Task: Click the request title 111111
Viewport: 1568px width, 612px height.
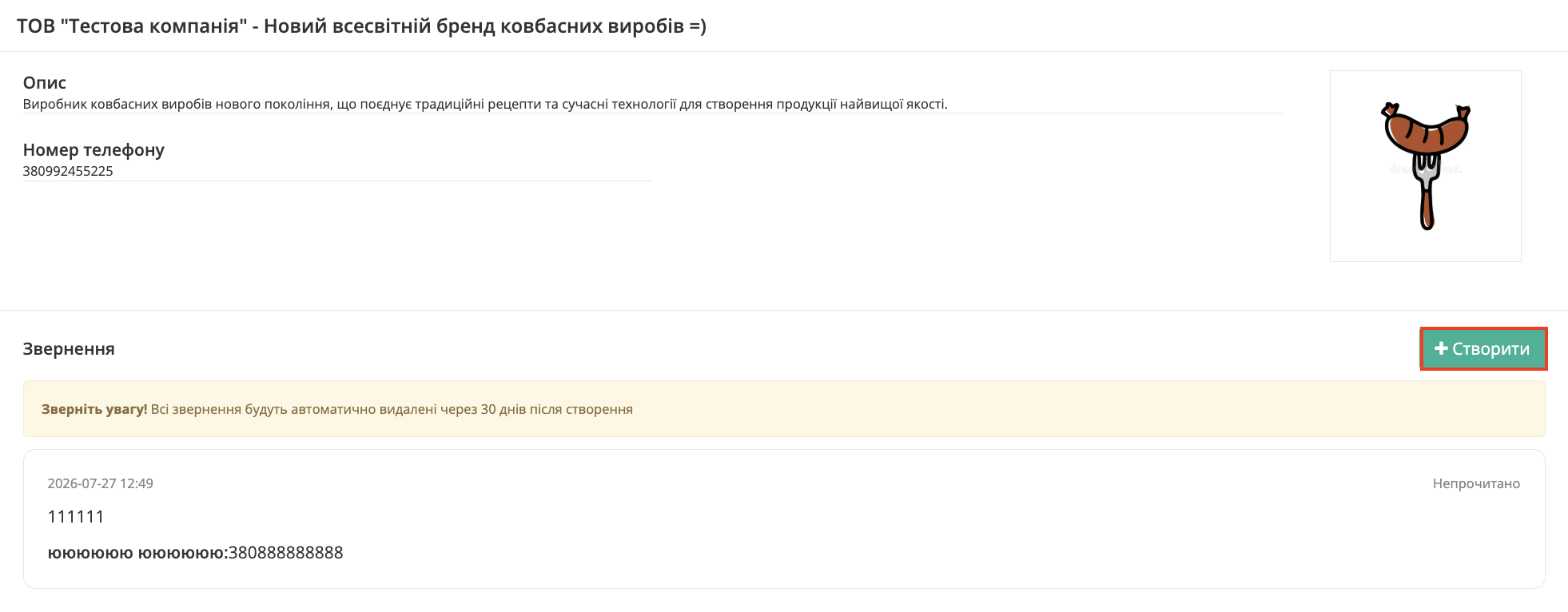Action: click(x=76, y=517)
